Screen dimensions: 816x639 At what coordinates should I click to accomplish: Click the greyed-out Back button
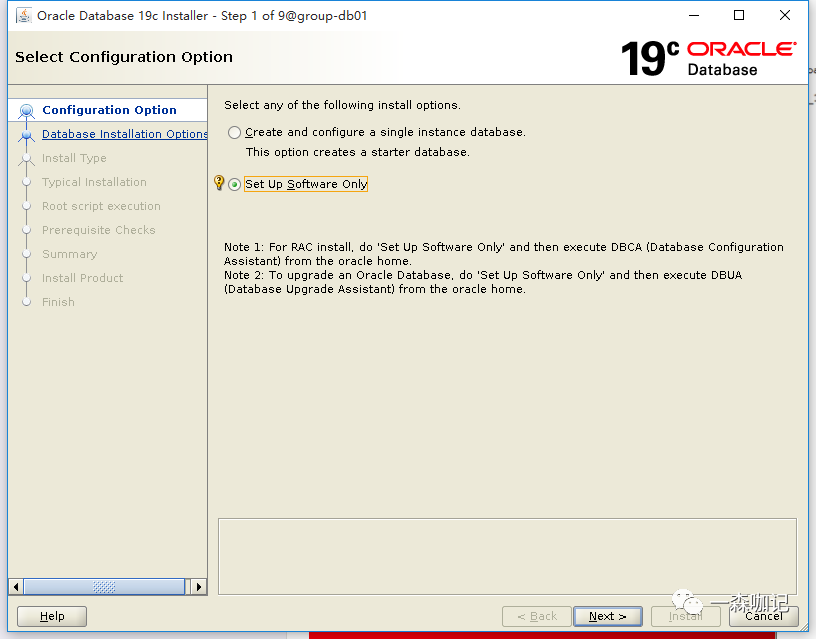tap(537, 616)
